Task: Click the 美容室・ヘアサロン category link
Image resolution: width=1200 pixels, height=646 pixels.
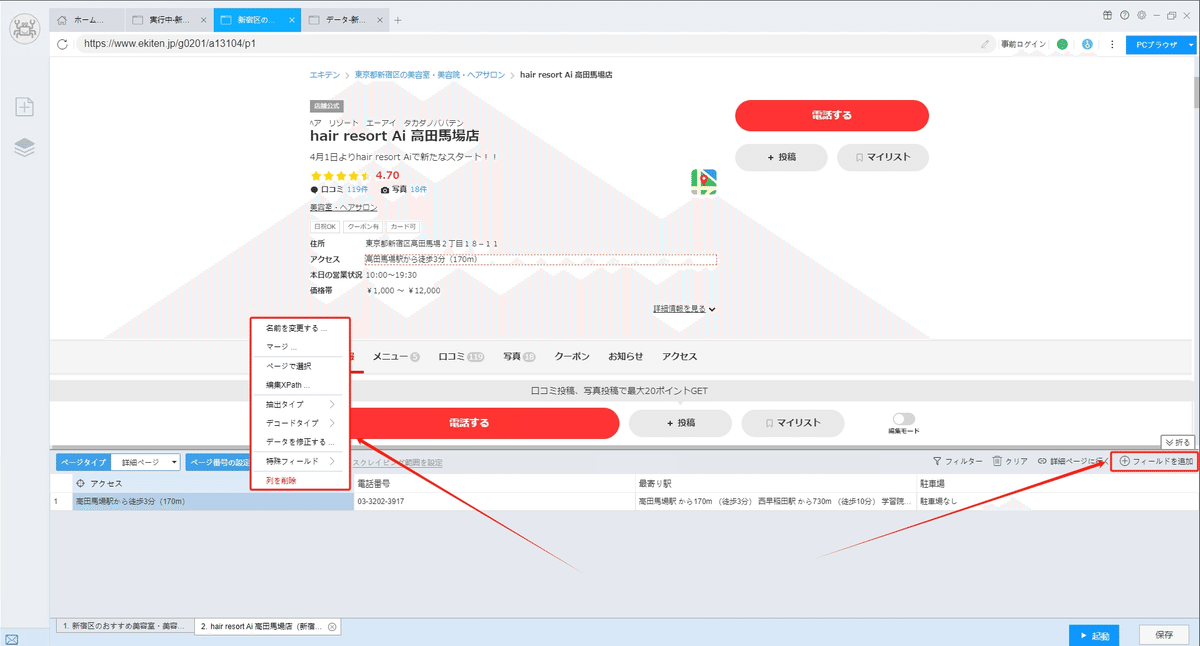Action: 343,208
